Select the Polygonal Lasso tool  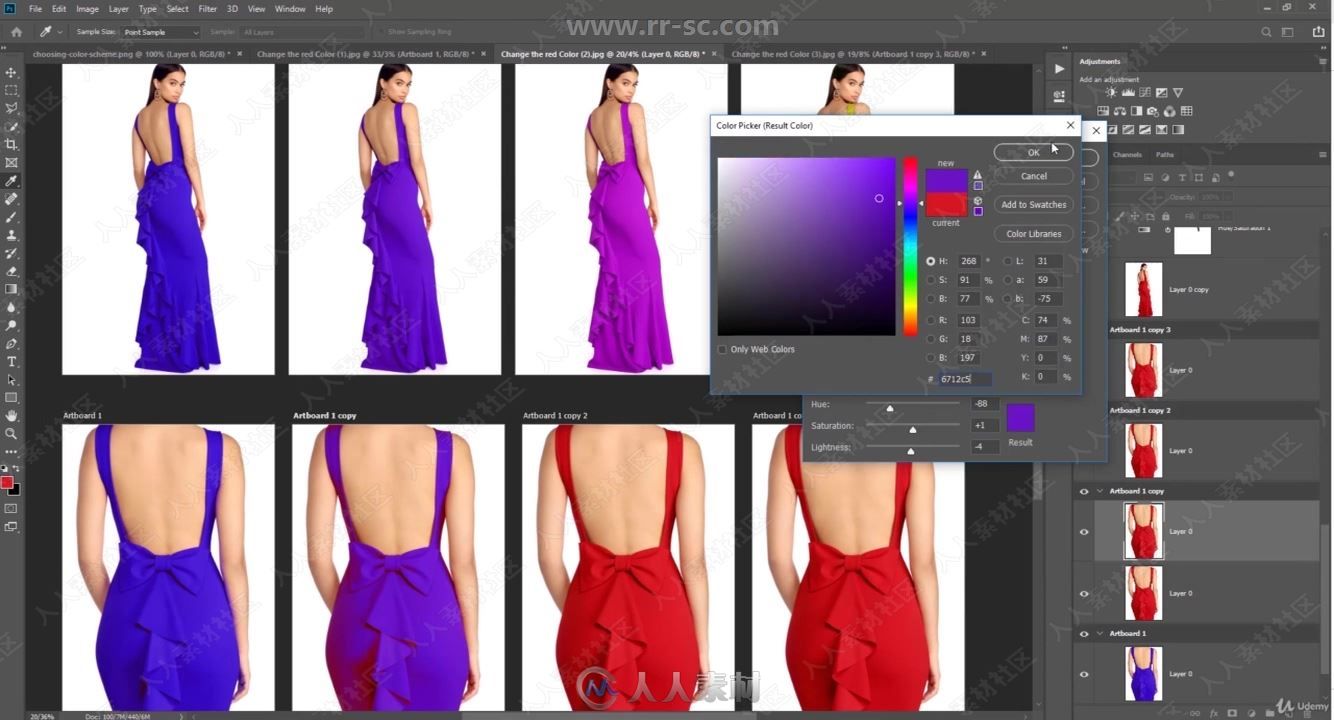click(x=11, y=109)
